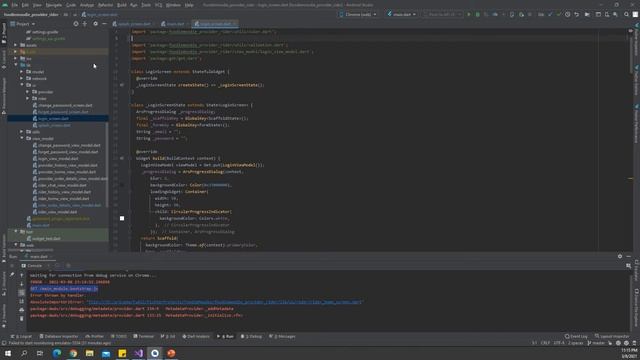Click the green Run button in toolbar

(469, 14)
